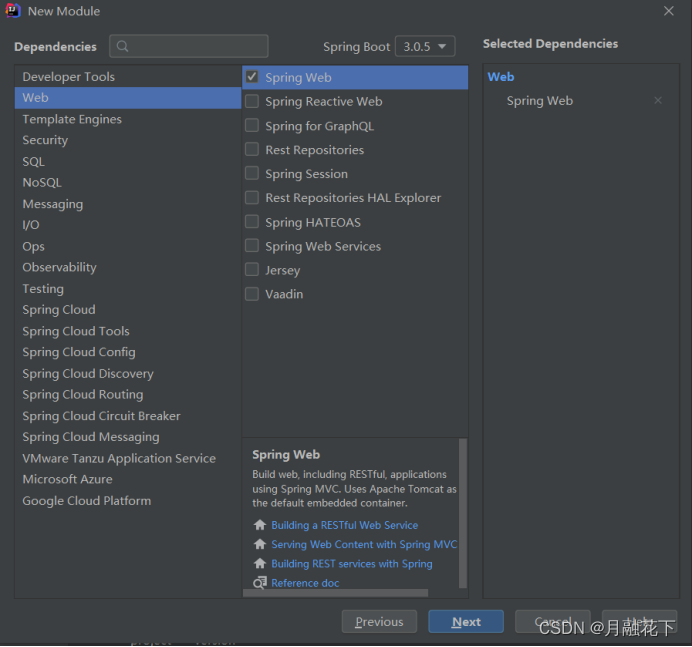
Task: Remove Spring Web from selected dependencies
Action: 658,101
